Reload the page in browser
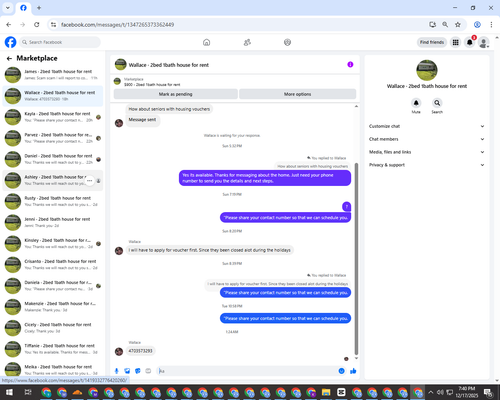The image size is (500, 400). 37,24
